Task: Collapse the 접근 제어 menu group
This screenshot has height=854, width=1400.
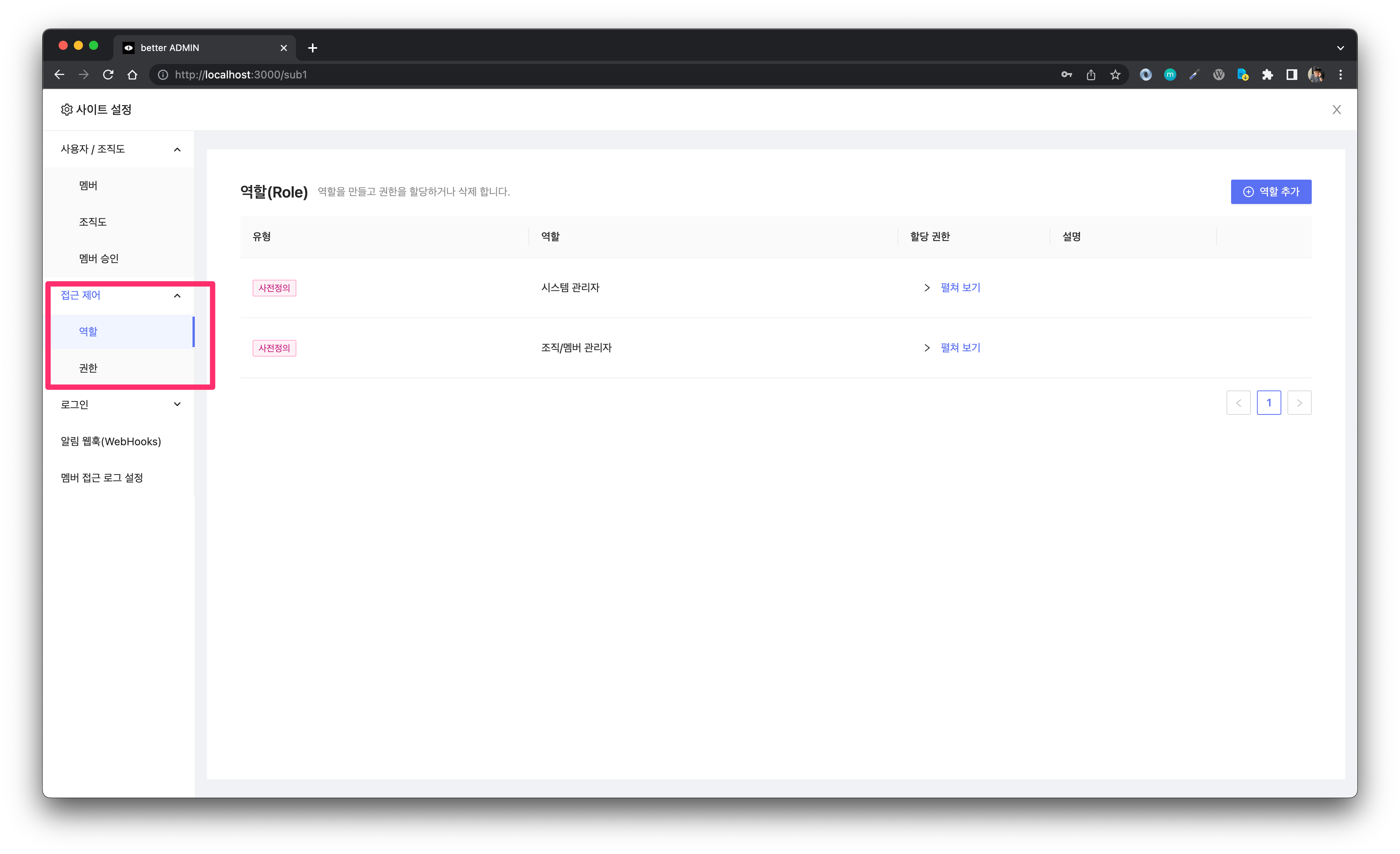Action: pyautogui.click(x=177, y=295)
